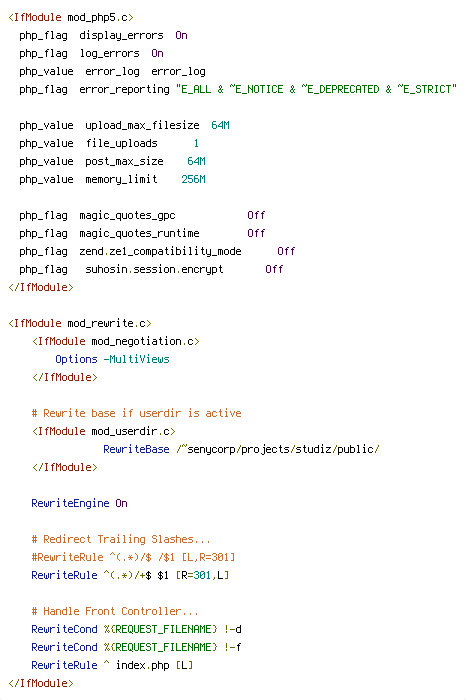
Task: Click the RewriteEngine On directive
Action: (79, 503)
